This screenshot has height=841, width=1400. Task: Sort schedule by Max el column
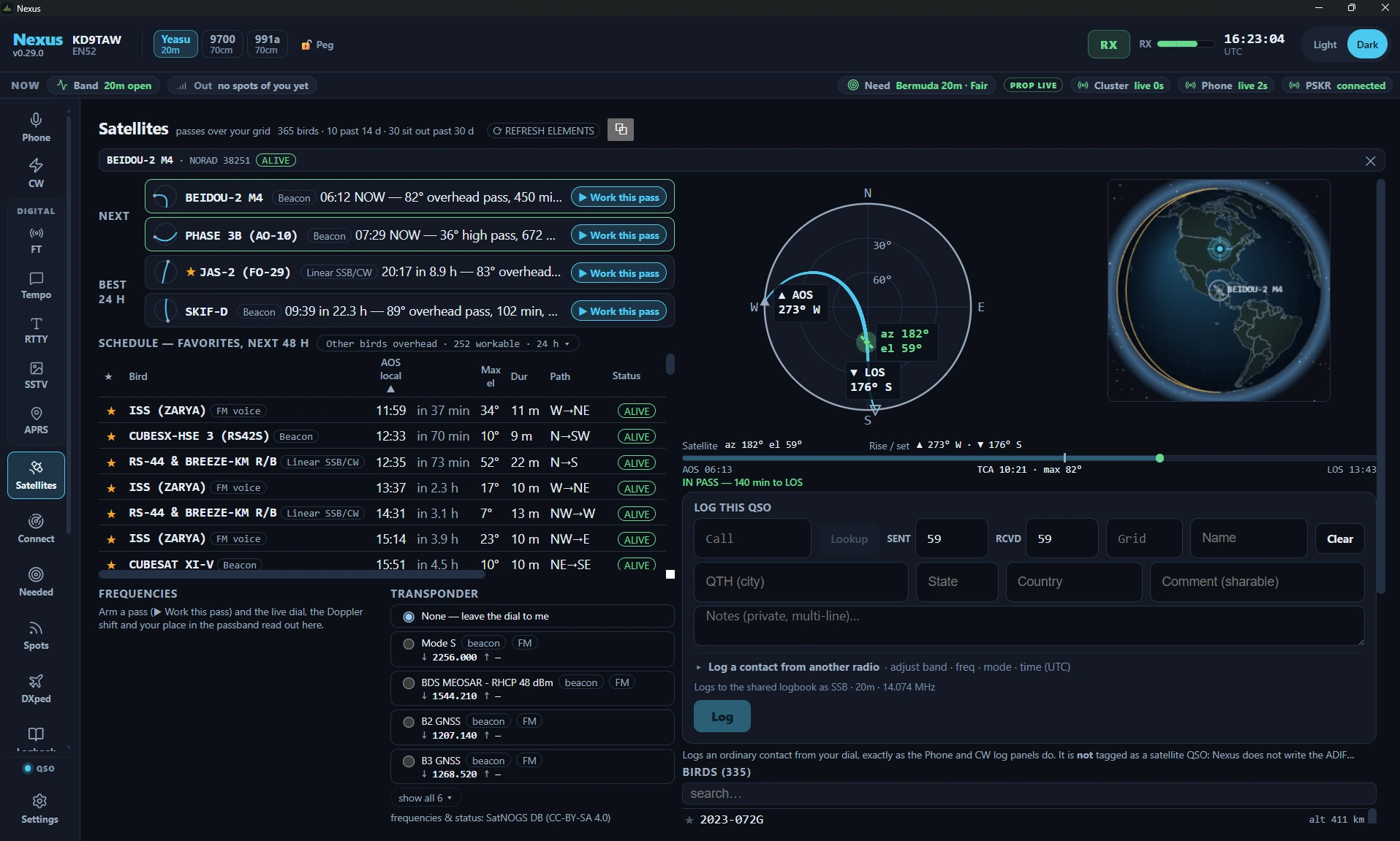click(491, 376)
